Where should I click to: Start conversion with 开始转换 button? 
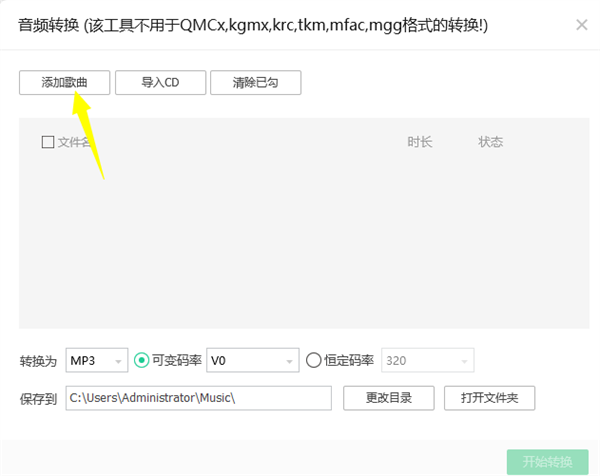click(x=548, y=462)
